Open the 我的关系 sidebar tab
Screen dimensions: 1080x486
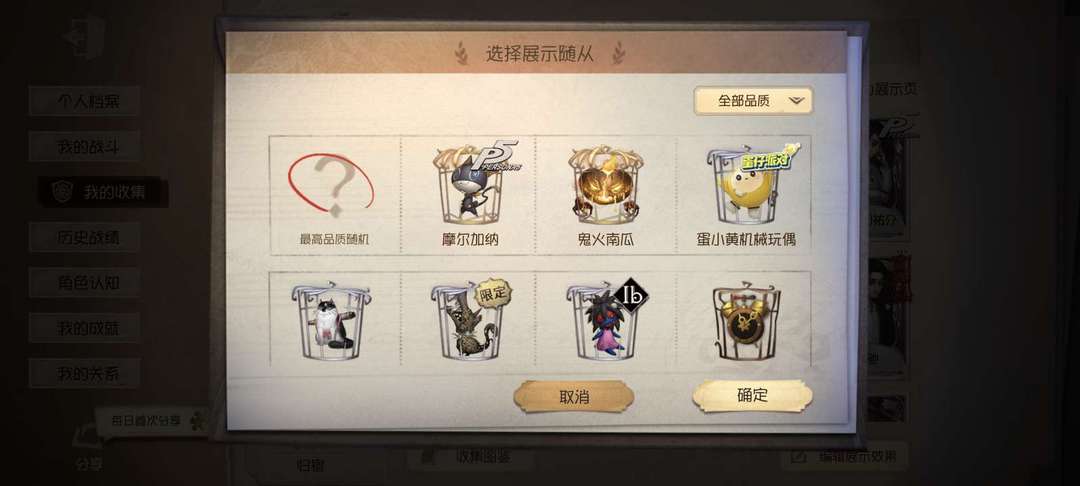point(85,373)
